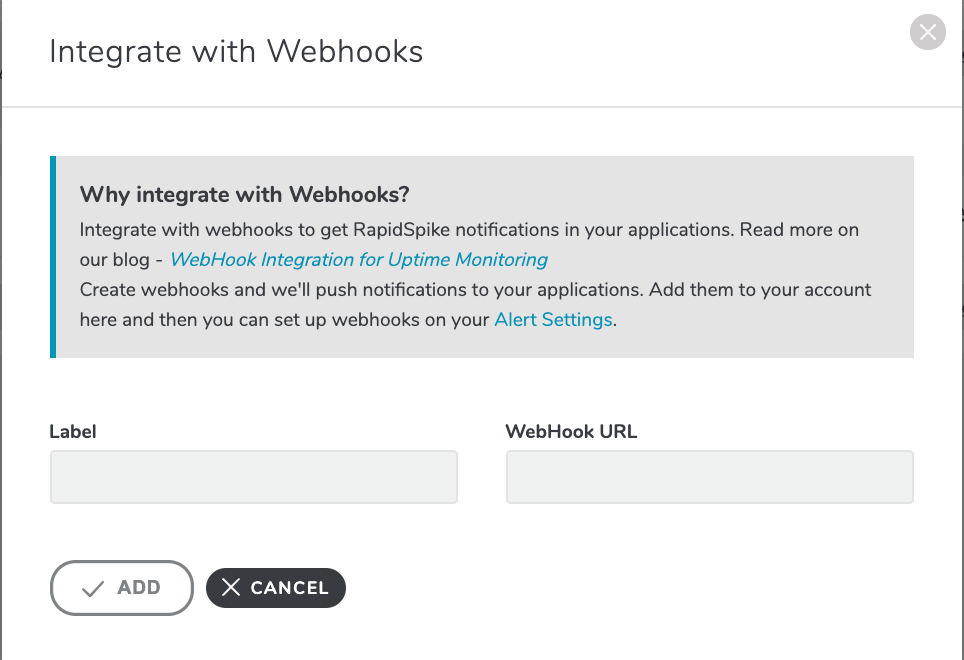Click the "Label" field caption
The image size is (964, 660).
click(73, 431)
